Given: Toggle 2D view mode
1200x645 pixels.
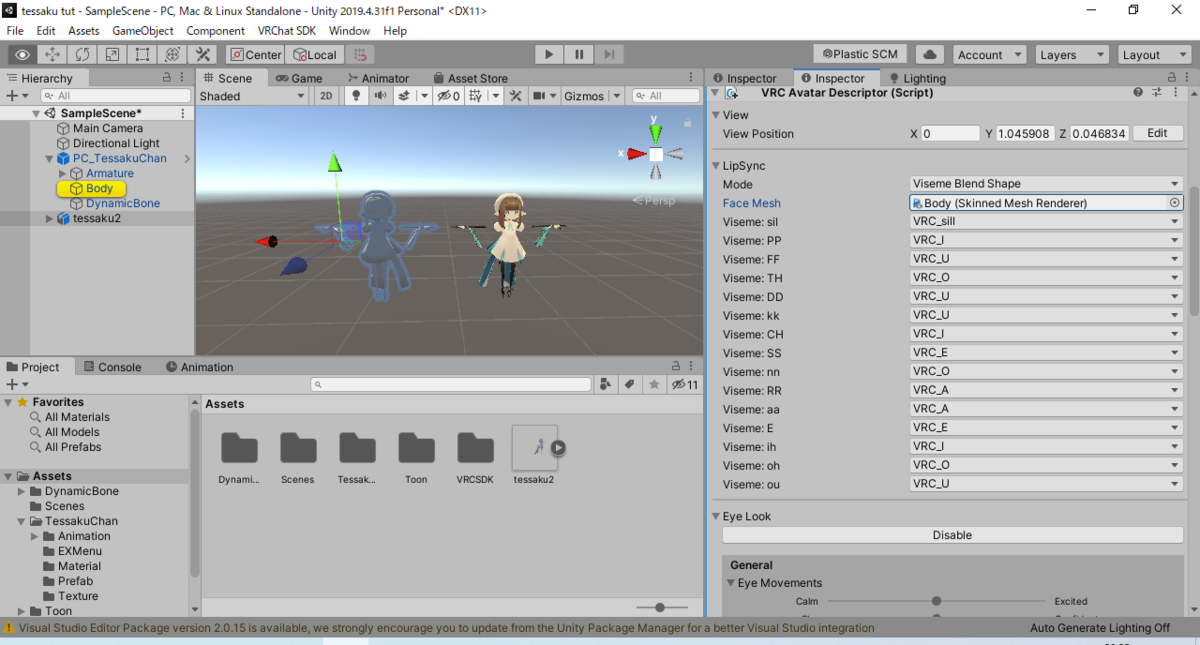Looking at the screenshot, I should coord(326,96).
